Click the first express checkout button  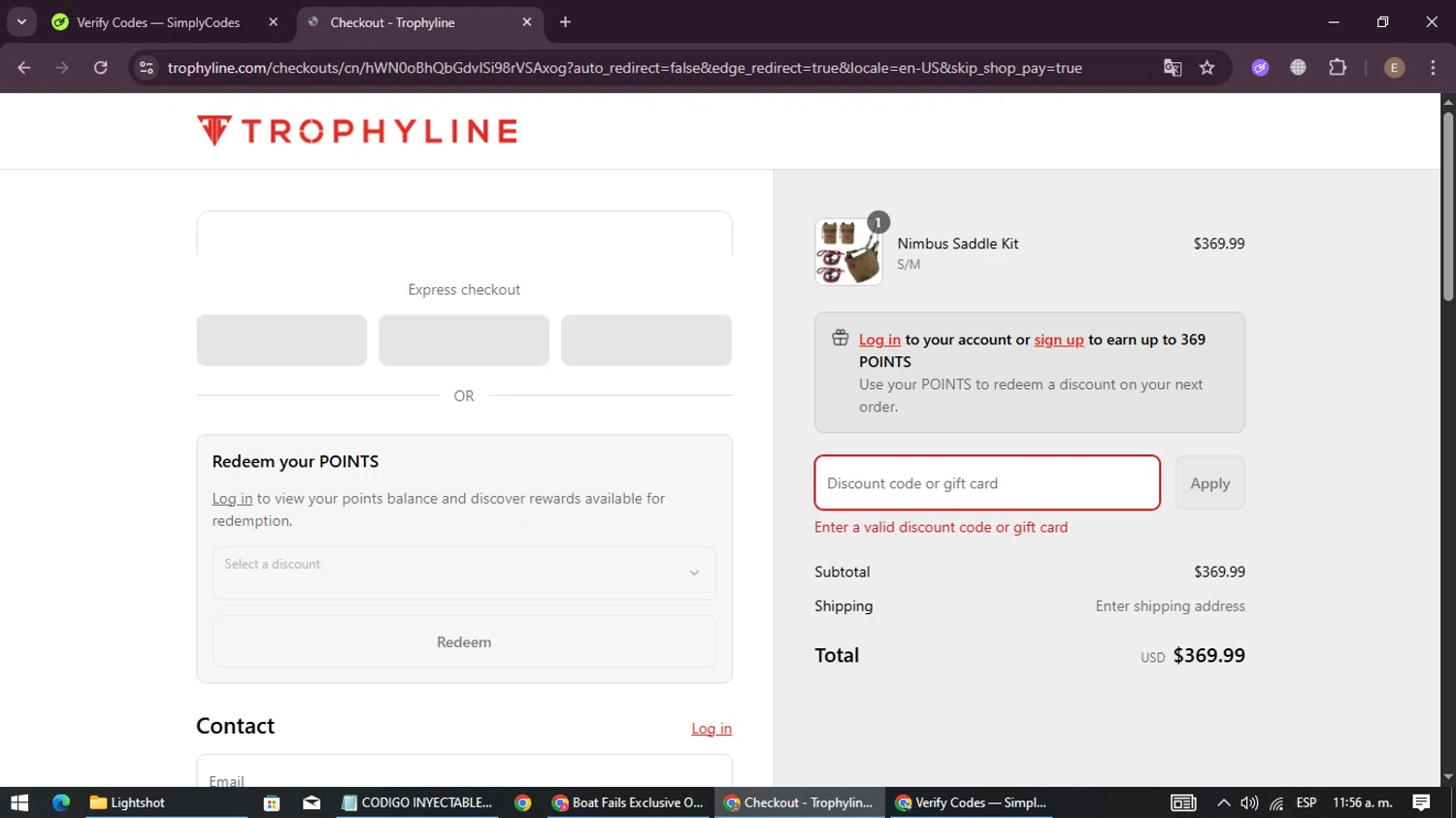coord(281,340)
